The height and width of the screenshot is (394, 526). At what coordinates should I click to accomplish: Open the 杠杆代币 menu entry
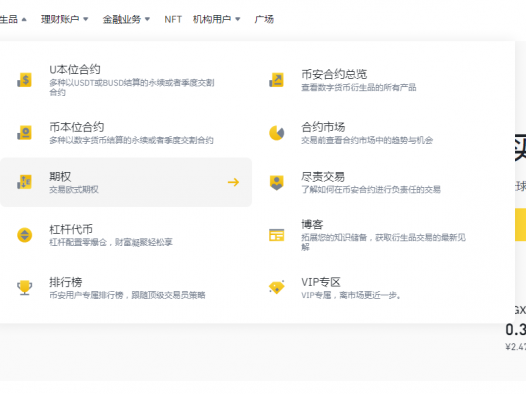(126, 235)
